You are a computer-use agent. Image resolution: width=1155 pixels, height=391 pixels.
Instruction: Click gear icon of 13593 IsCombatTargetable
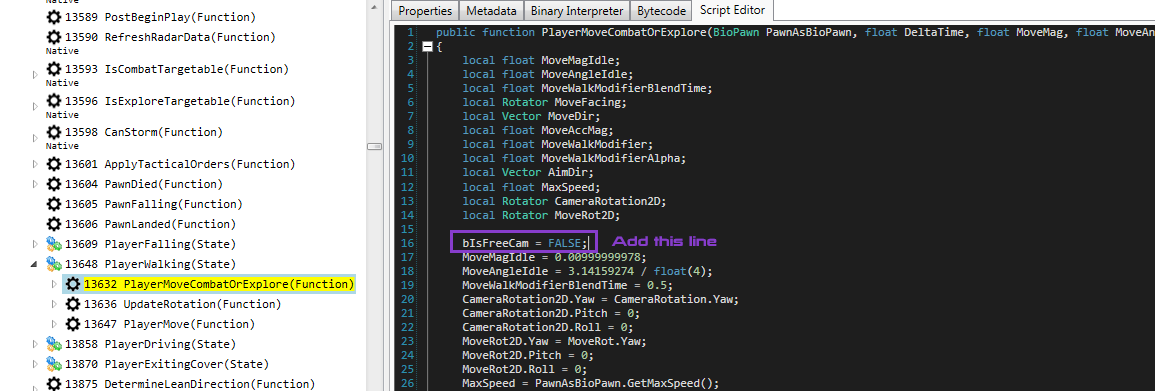pyautogui.click(x=54, y=68)
